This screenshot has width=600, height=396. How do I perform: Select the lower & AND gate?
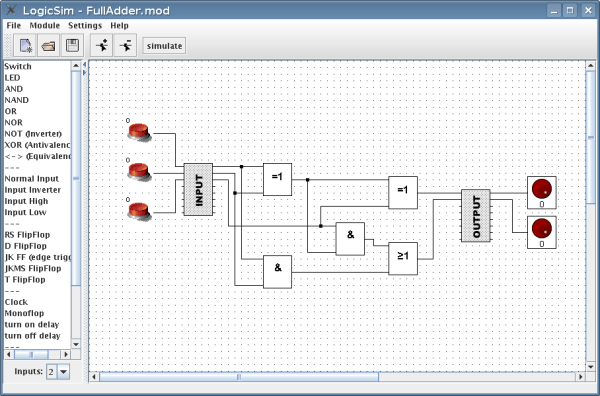pos(277,272)
